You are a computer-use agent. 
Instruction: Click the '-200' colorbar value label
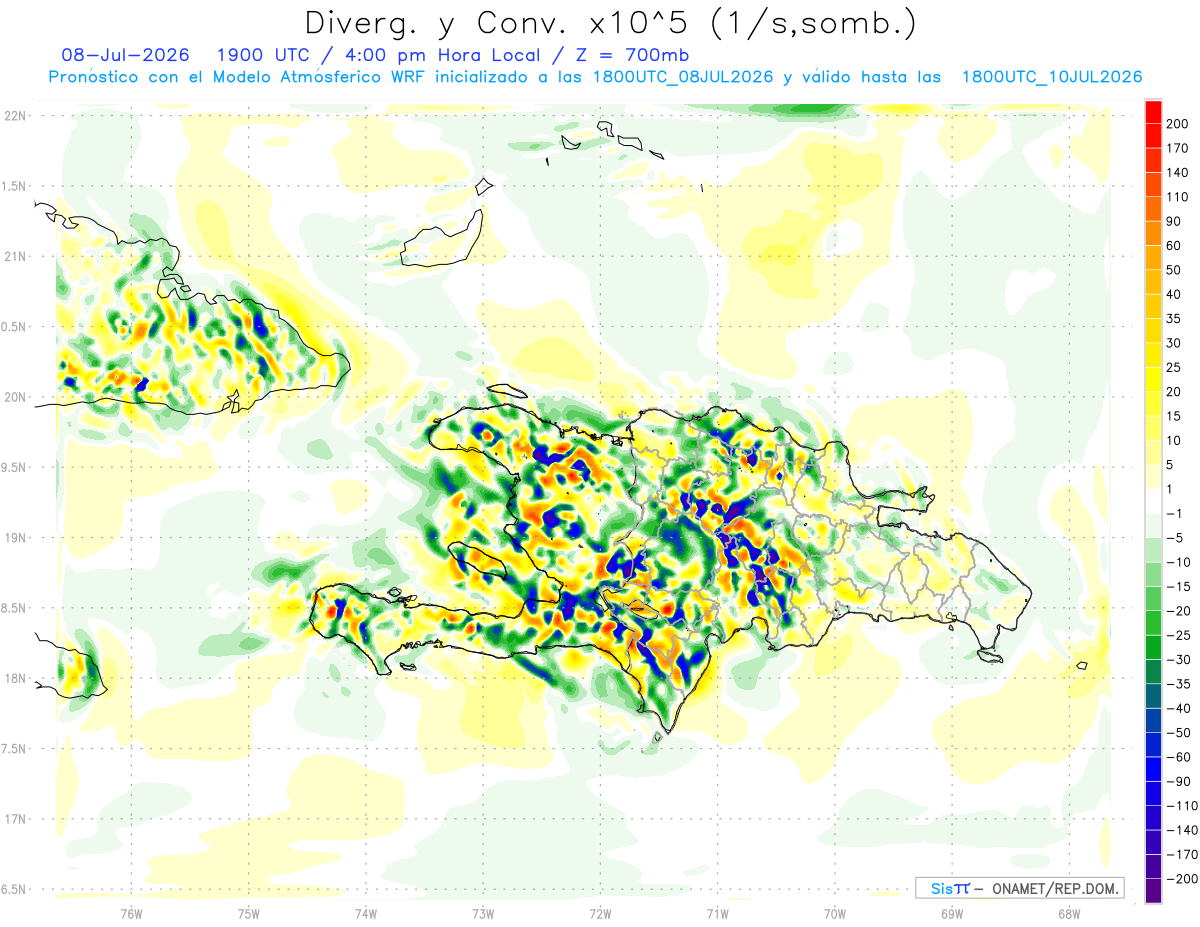coord(1181,879)
